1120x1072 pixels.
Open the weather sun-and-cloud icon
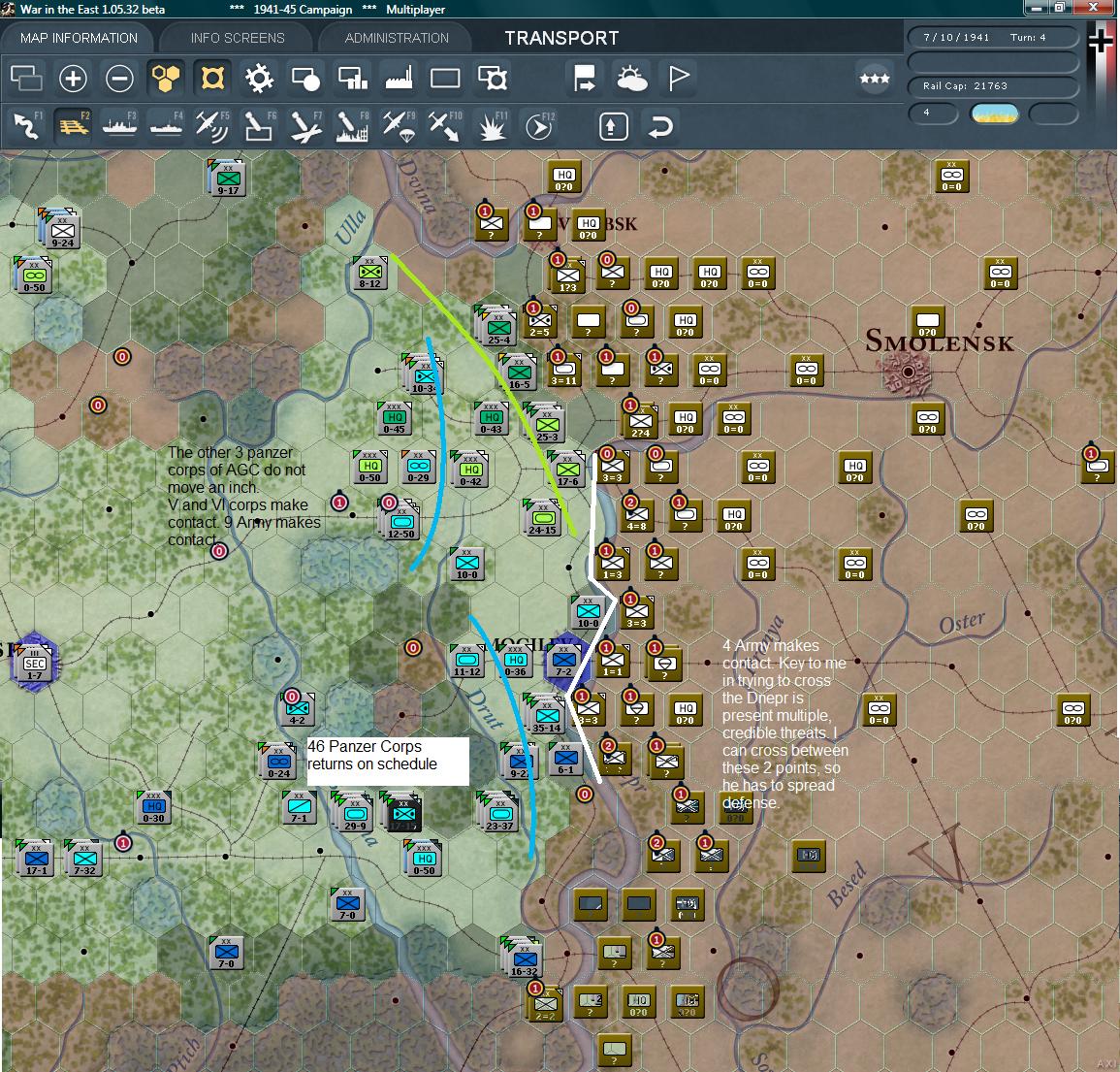(x=631, y=78)
